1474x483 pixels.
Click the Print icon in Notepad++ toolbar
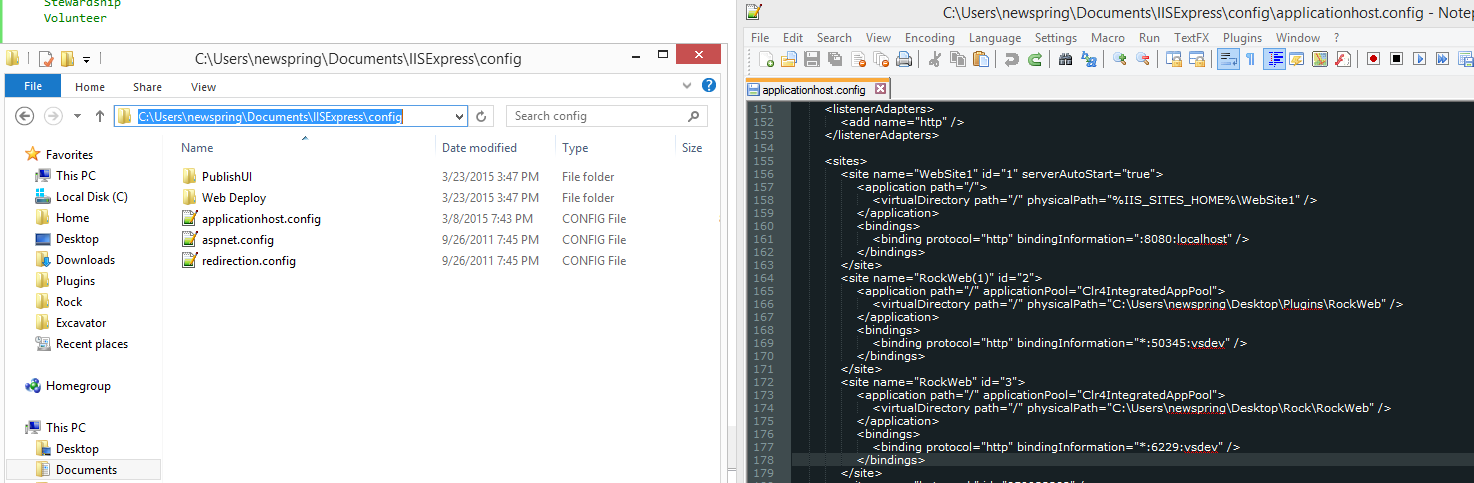(x=903, y=59)
